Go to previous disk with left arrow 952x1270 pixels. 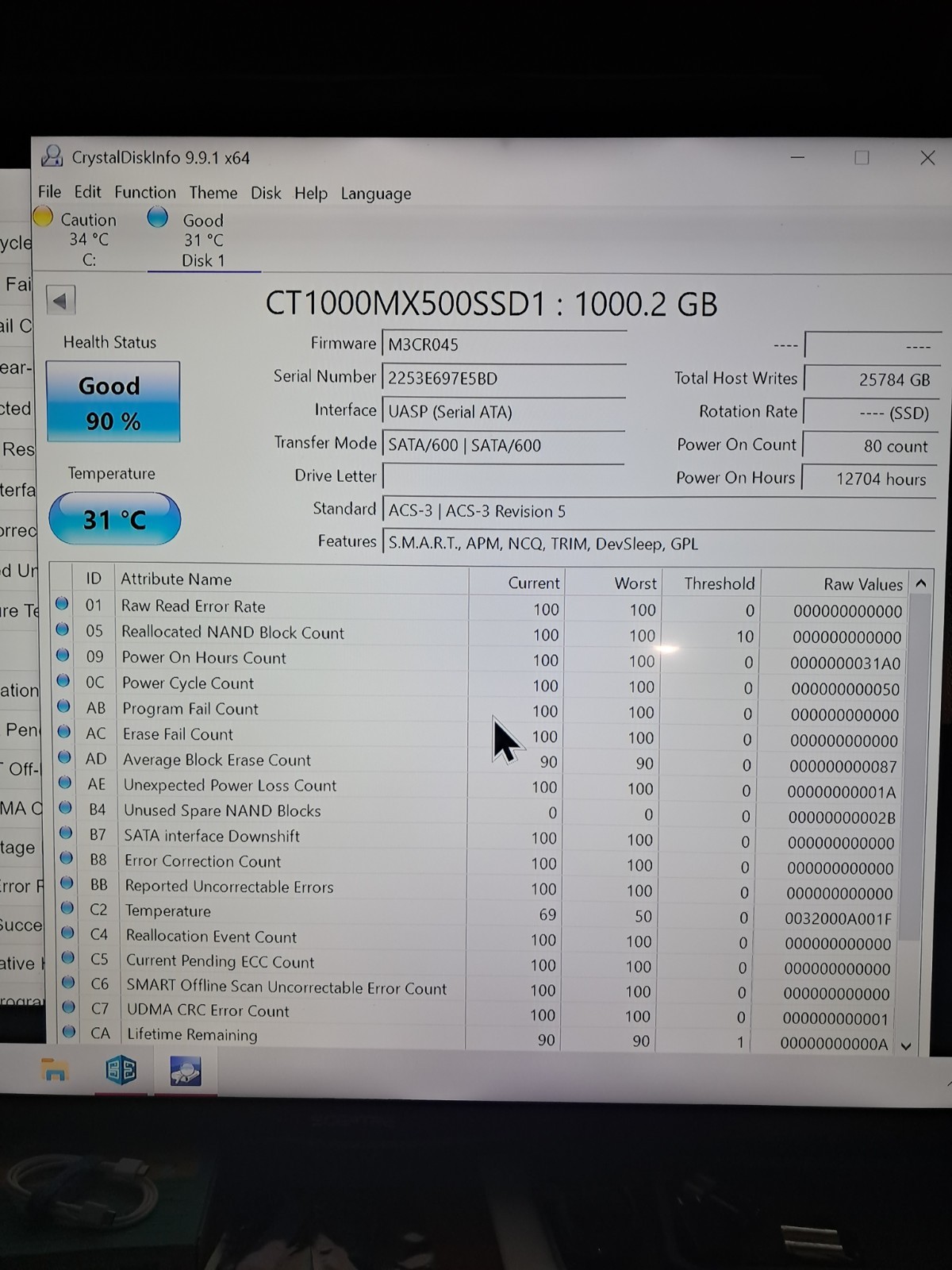(x=61, y=300)
